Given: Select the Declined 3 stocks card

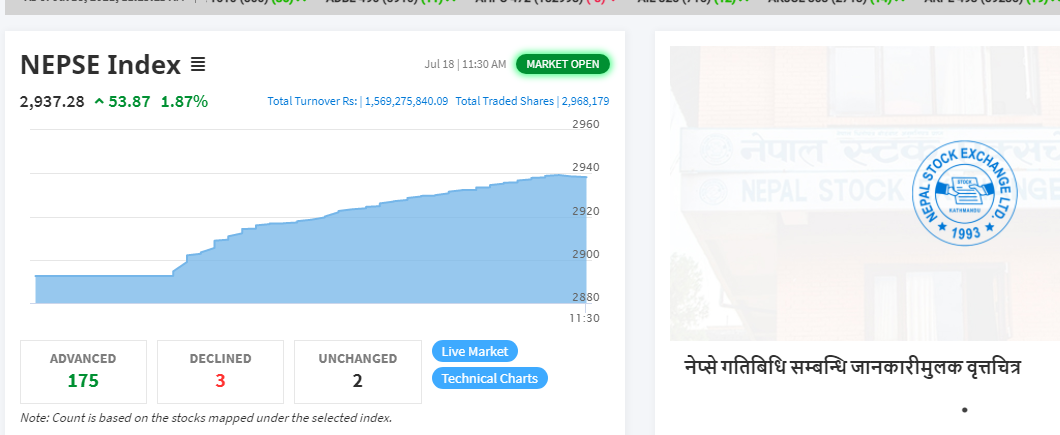Looking at the screenshot, I should pyautogui.click(x=220, y=371).
